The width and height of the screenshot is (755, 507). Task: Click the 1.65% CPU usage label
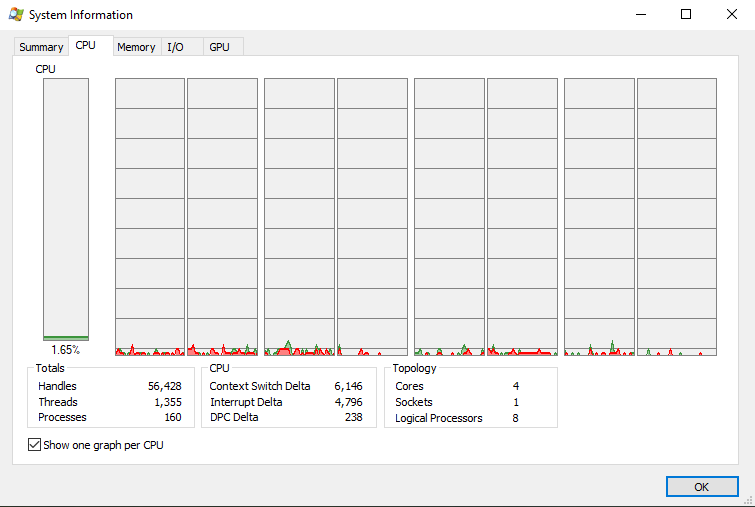point(65,350)
